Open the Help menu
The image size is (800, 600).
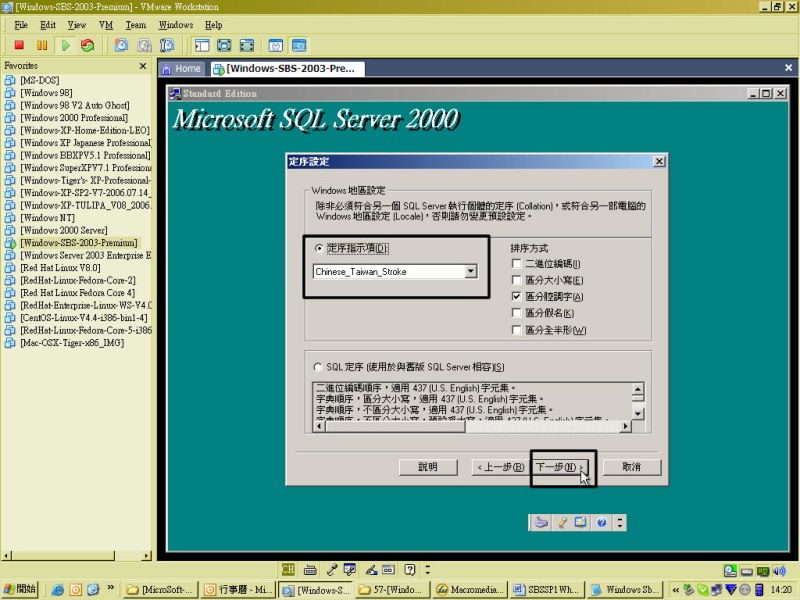213,25
